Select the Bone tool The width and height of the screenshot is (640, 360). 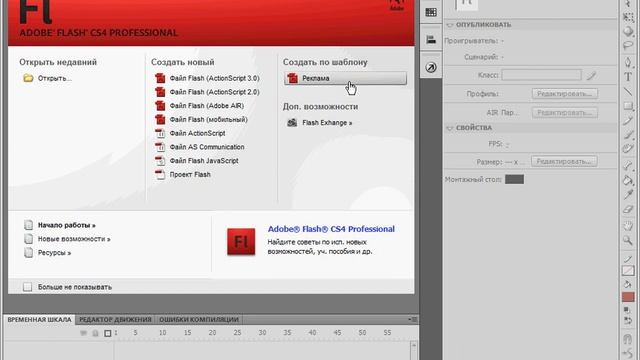coord(628,165)
